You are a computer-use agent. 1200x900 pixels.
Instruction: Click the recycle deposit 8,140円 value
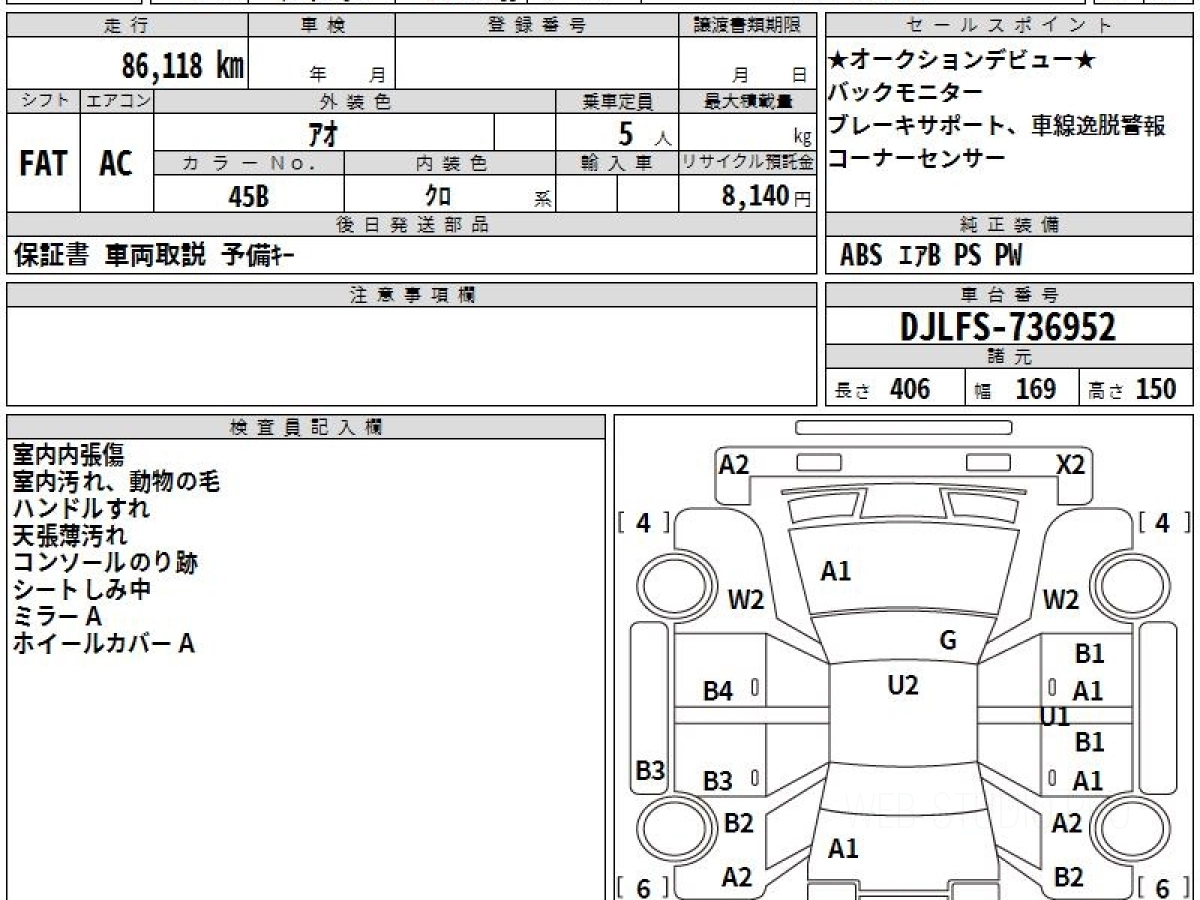[766, 196]
